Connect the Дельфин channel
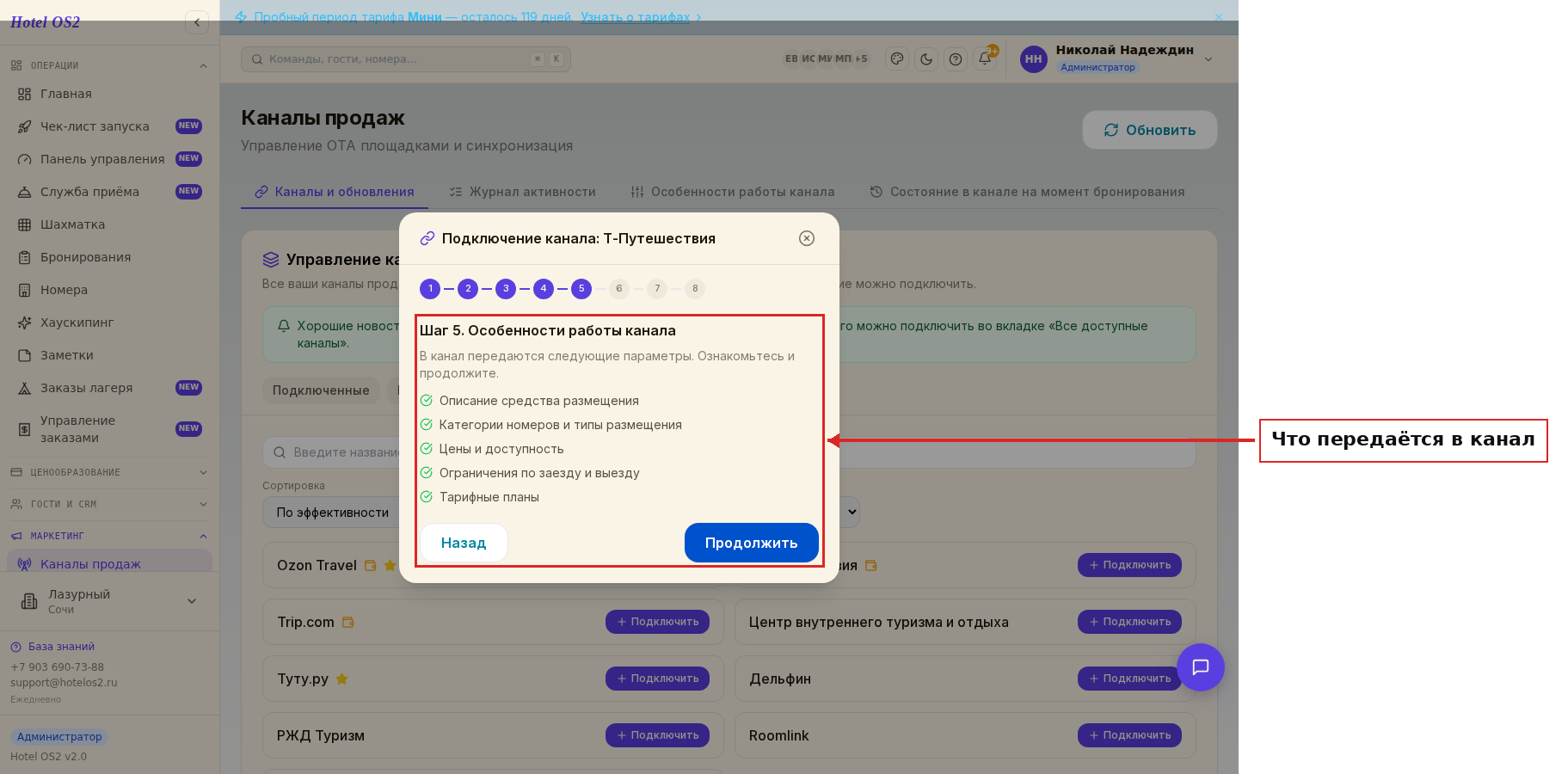 click(x=1129, y=679)
